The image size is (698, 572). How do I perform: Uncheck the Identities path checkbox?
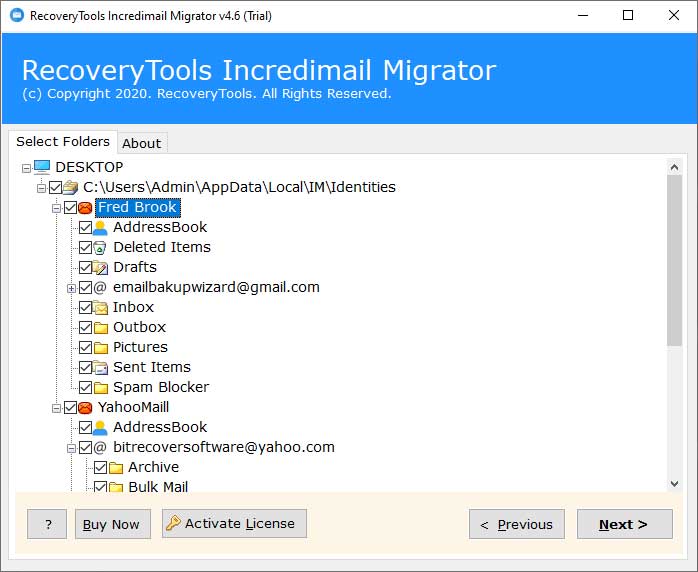click(56, 187)
